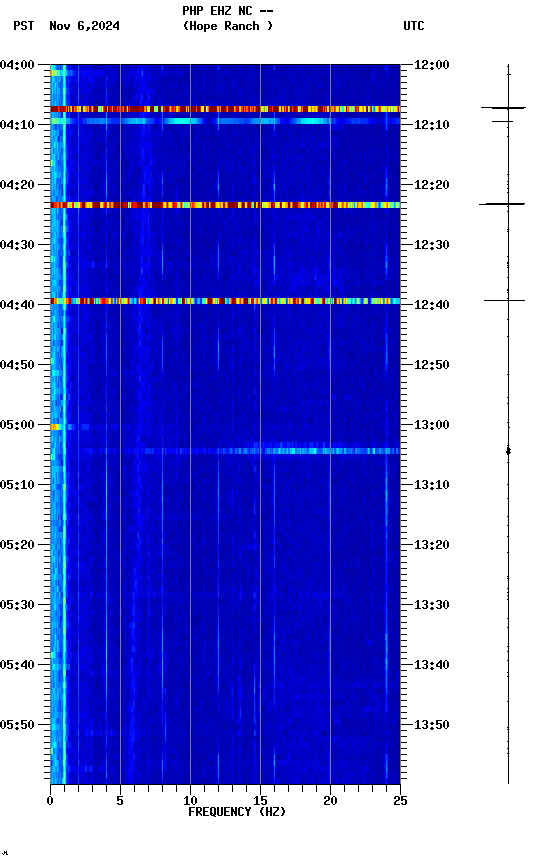The height and width of the screenshot is (864, 552).
Task: Click the seismogram spike beside 12:23 UTC
Action: tap(502, 204)
